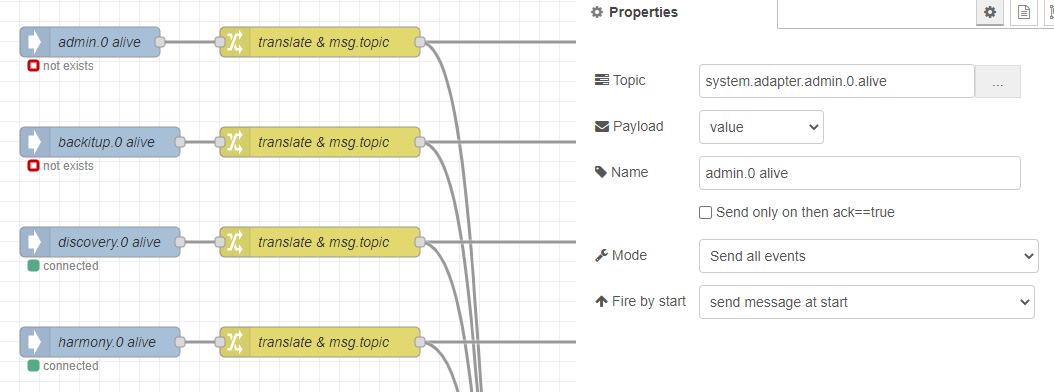Enable Send only on ack==true checkbox

(705, 212)
